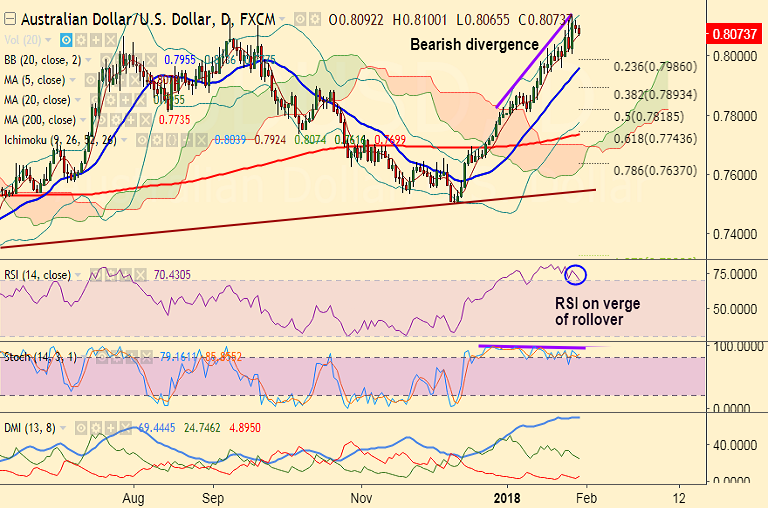This screenshot has width=768, height=509.
Task: Expand the BB (20, close, 2) dropdown
Action: click(88, 60)
